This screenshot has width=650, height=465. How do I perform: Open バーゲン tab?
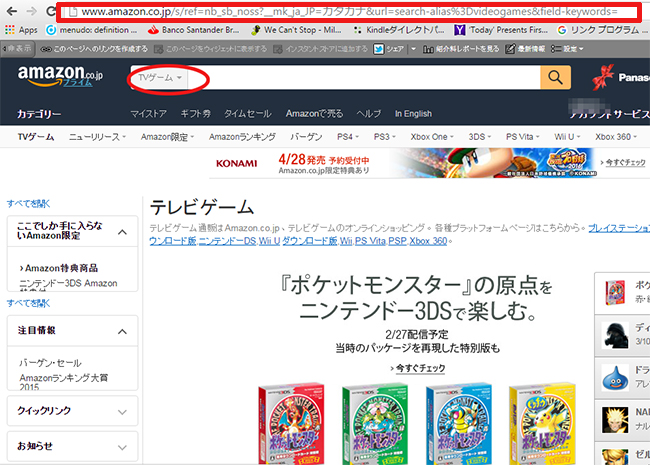(306, 137)
